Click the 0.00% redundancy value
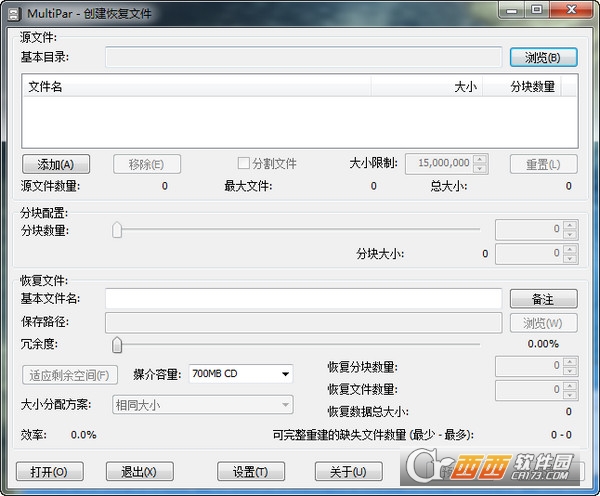The image size is (600, 496). point(543,344)
